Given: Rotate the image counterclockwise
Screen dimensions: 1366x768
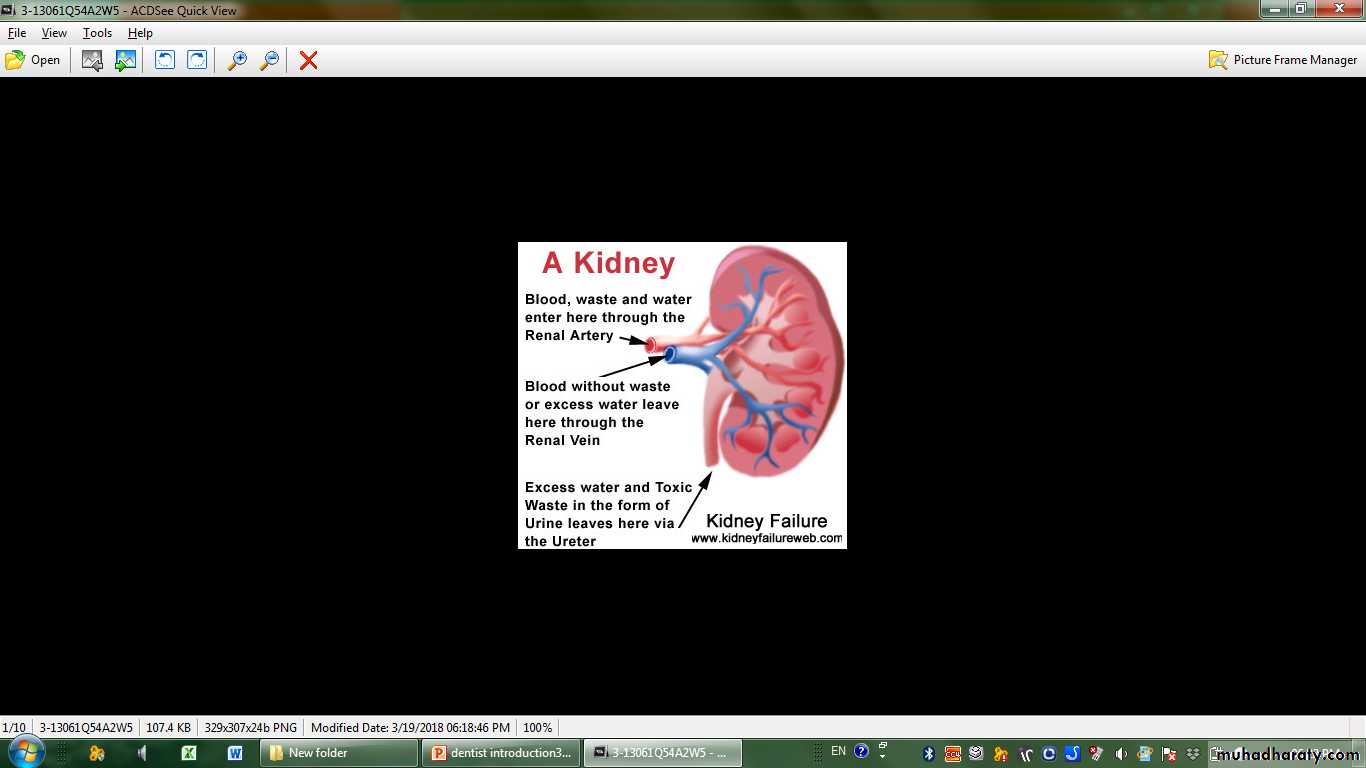Looking at the screenshot, I should point(165,60).
